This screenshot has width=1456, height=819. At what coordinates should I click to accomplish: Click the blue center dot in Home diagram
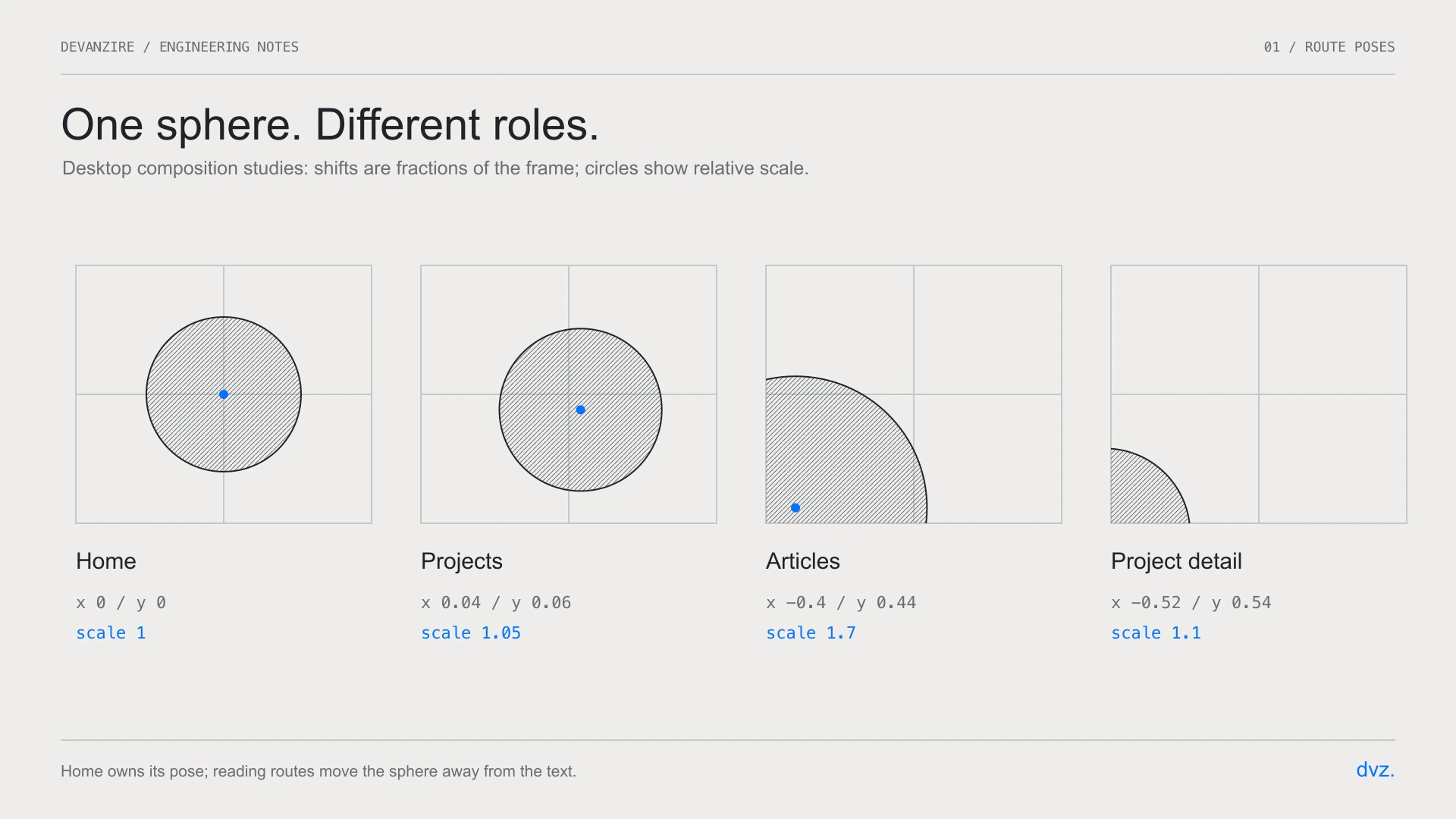[x=224, y=394]
